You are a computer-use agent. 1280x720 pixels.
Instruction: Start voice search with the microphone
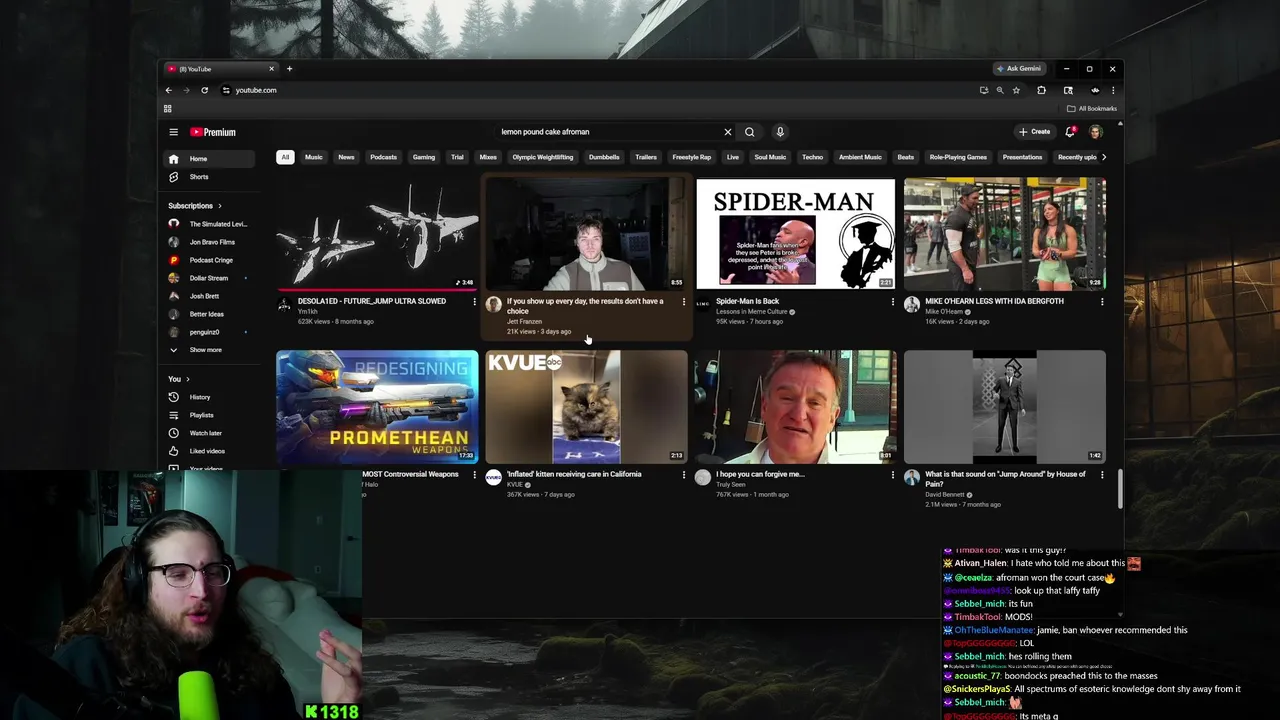pos(780,132)
